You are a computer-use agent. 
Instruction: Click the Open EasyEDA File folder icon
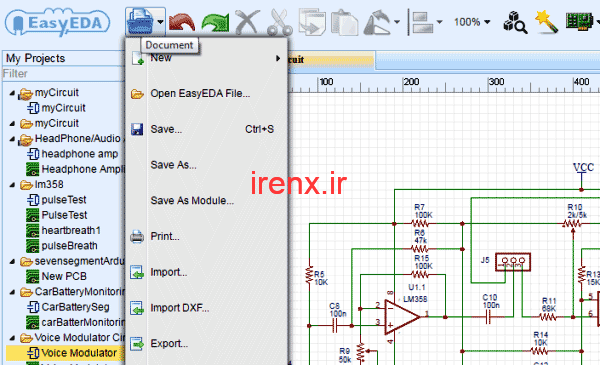point(137,94)
